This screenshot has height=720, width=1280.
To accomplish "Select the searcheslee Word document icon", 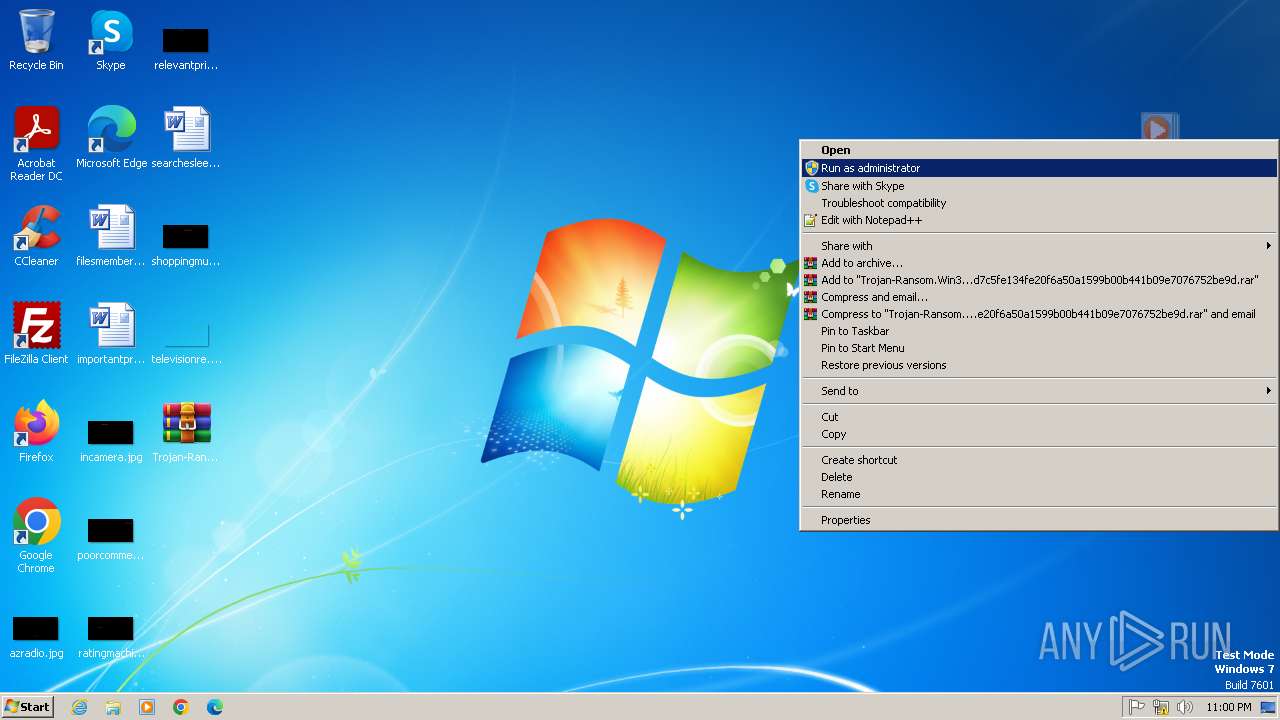I will click(186, 138).
